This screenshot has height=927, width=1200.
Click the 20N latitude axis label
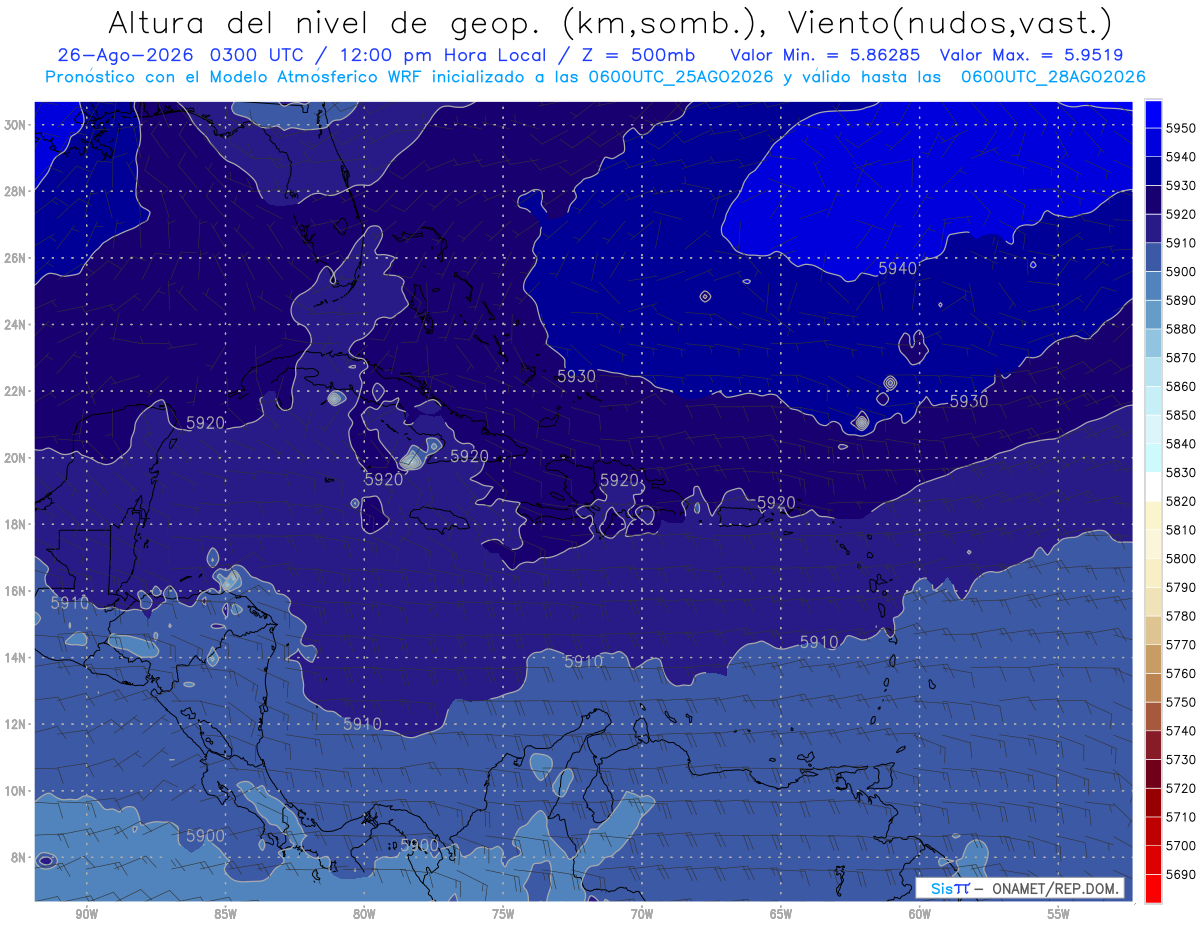click(x=16, y=458)
